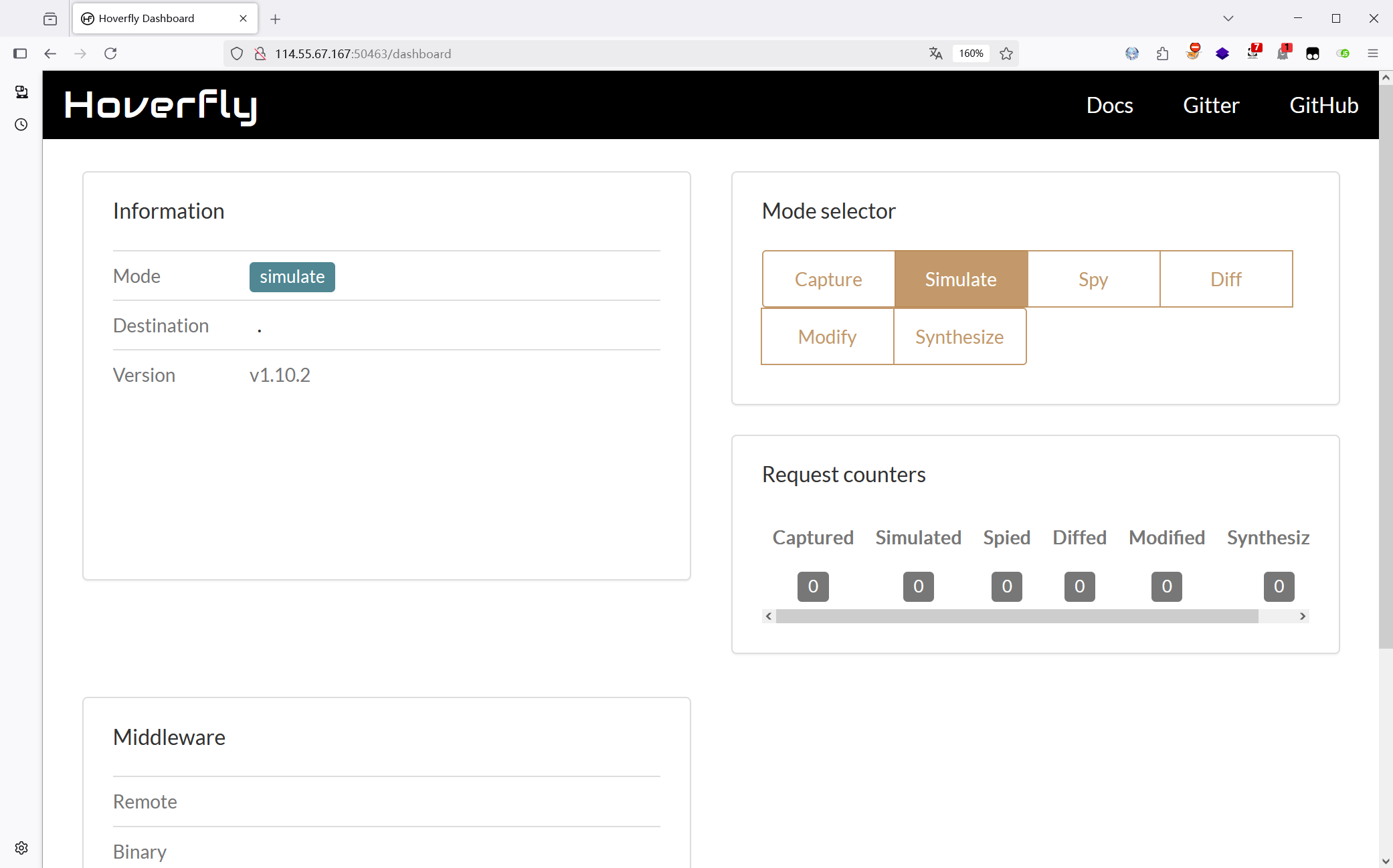Click the page scroll down arrow

coord(1386,861)
